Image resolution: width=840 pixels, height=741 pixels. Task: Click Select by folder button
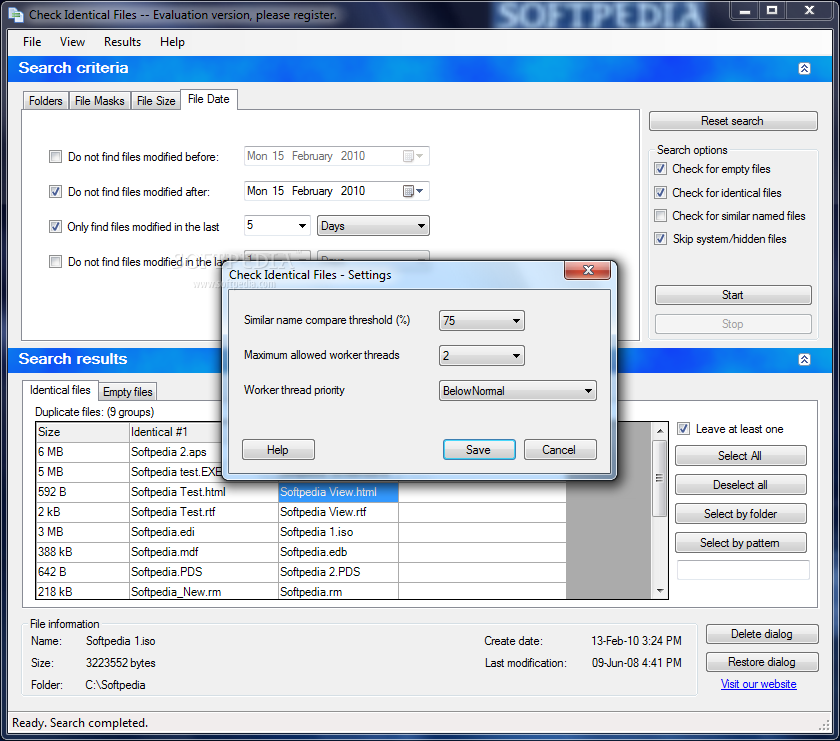pos(740,513)
